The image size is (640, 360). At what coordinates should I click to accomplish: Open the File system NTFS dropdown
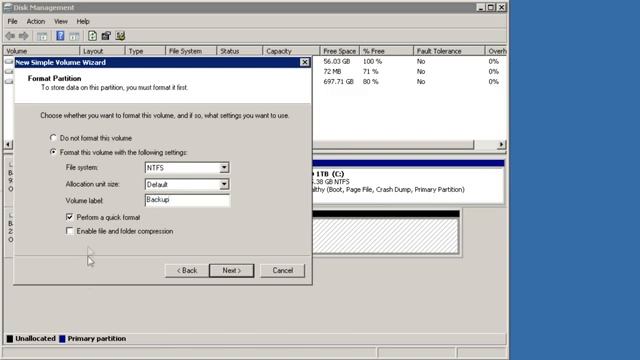pyautogui.click(x=224, y=168)
